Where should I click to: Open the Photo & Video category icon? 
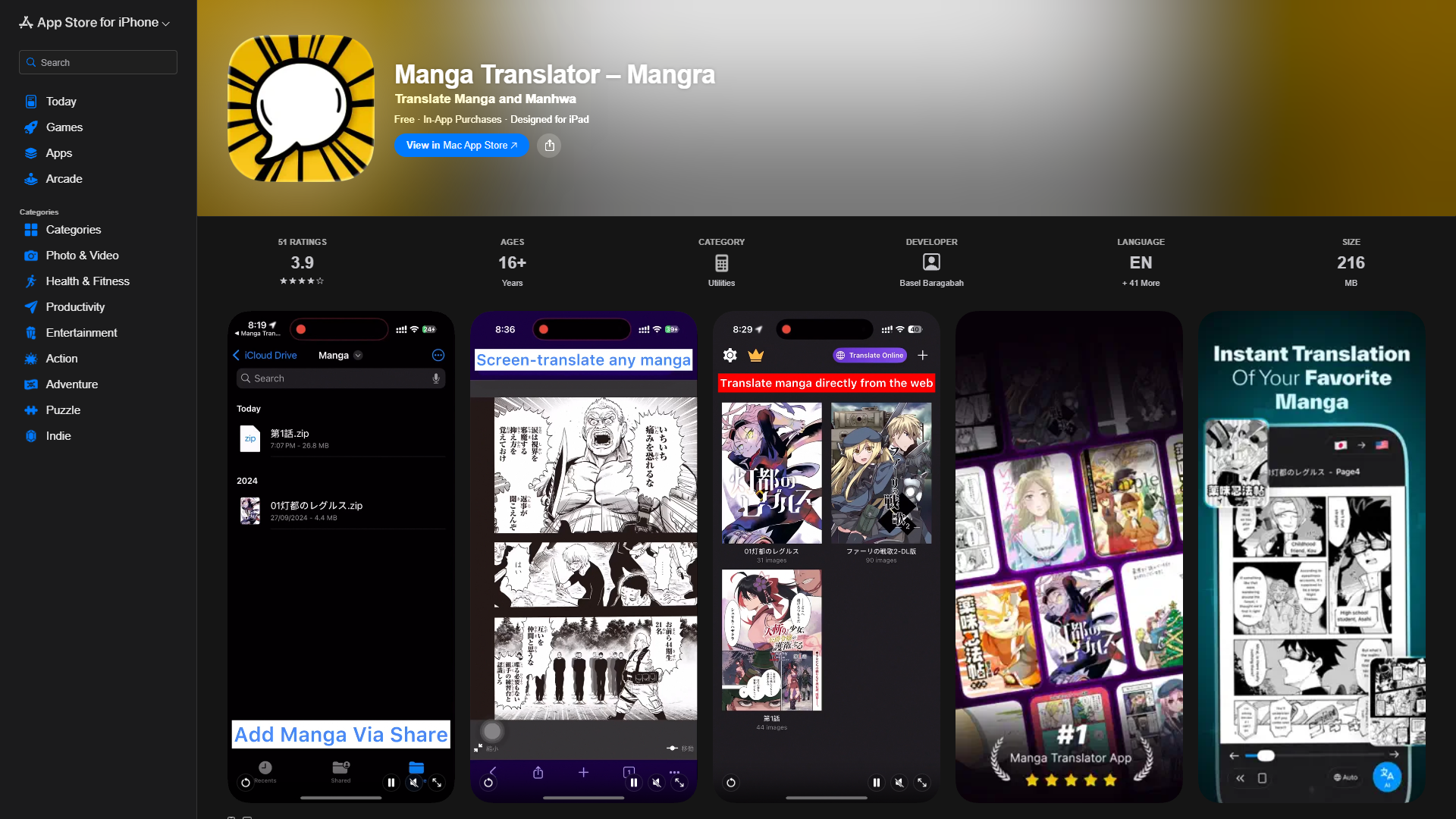coord(30,256)
